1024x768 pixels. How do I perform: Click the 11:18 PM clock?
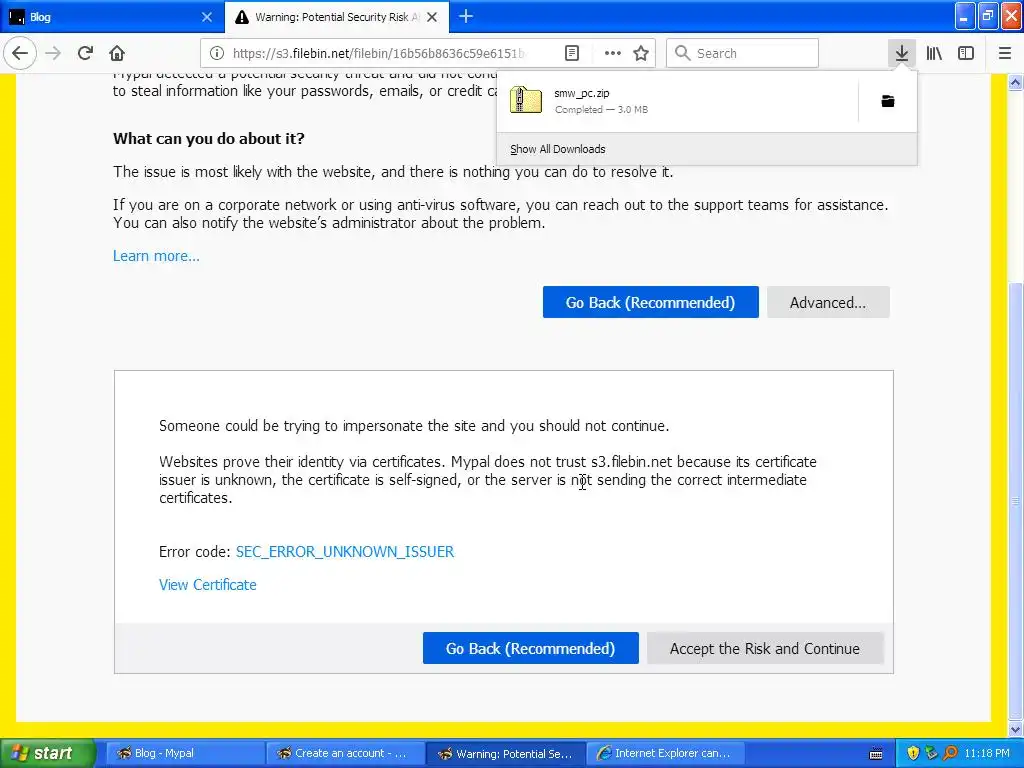pyautogui.click(x=987, y=753)
